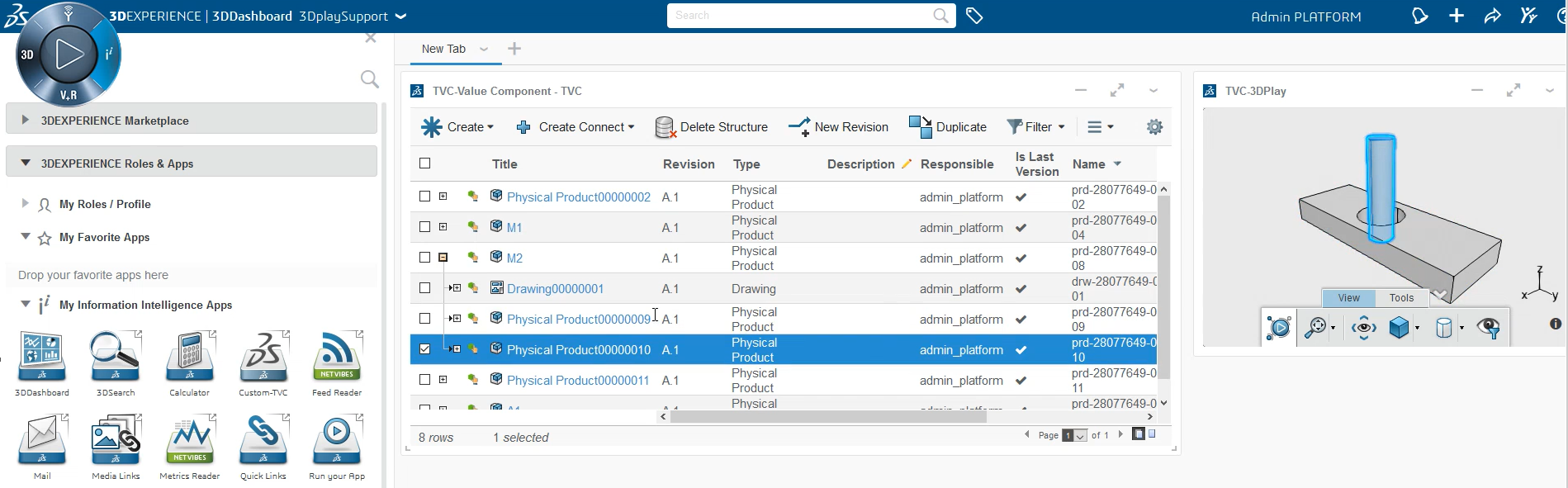Open the Calculator app icon

[190, 358]
